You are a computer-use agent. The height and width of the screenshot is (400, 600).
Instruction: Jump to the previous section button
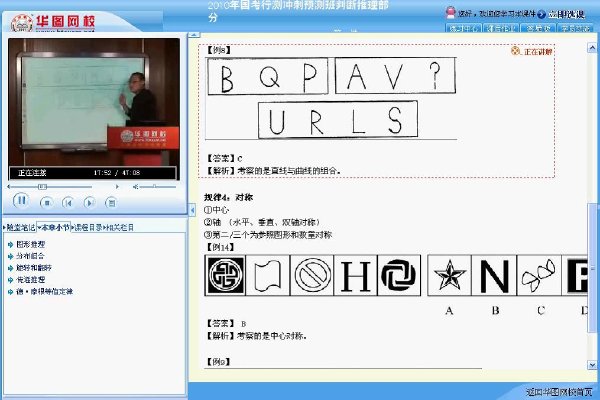[x=68, y=202]
